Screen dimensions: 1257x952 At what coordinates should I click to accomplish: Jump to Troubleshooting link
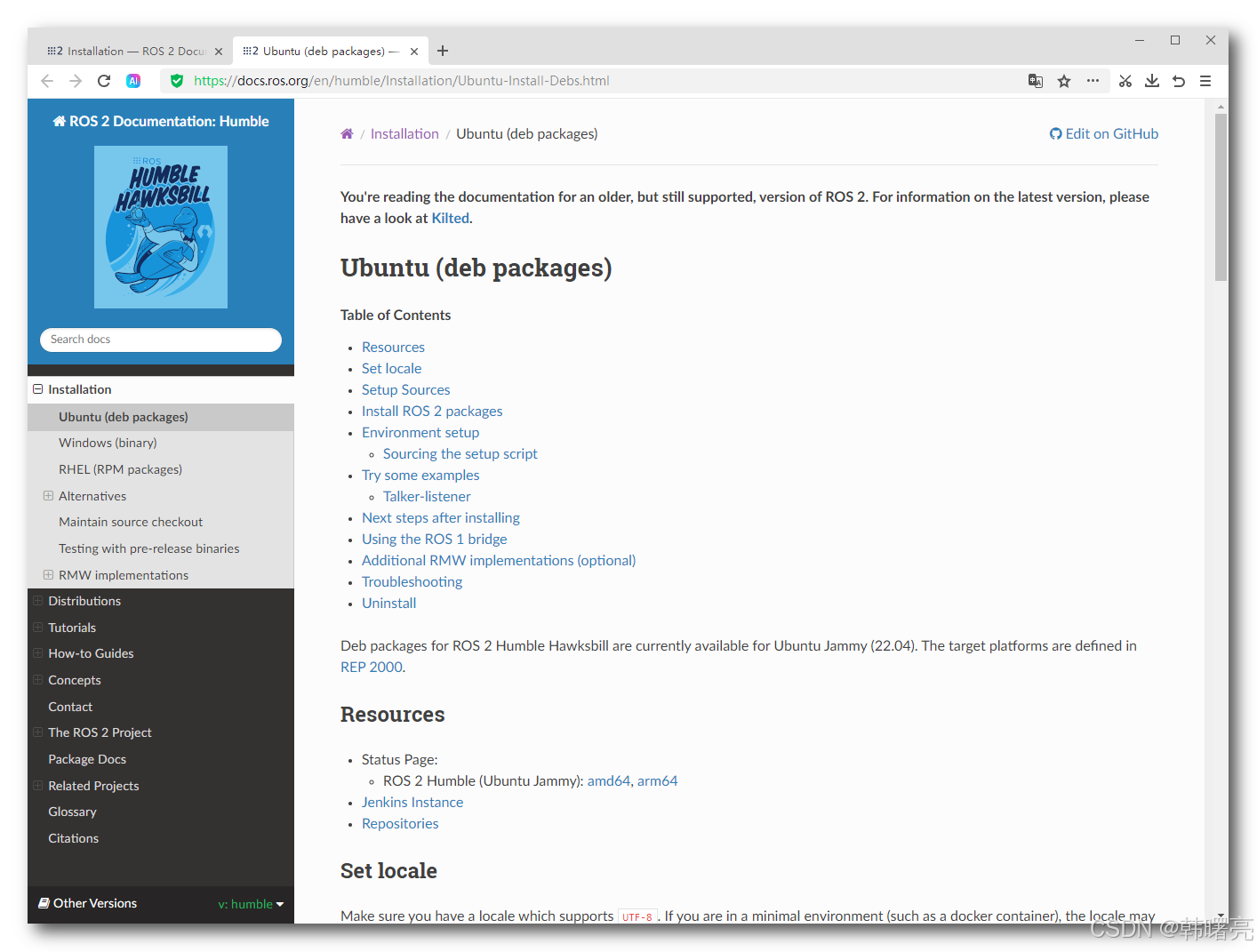coord(412,581)
